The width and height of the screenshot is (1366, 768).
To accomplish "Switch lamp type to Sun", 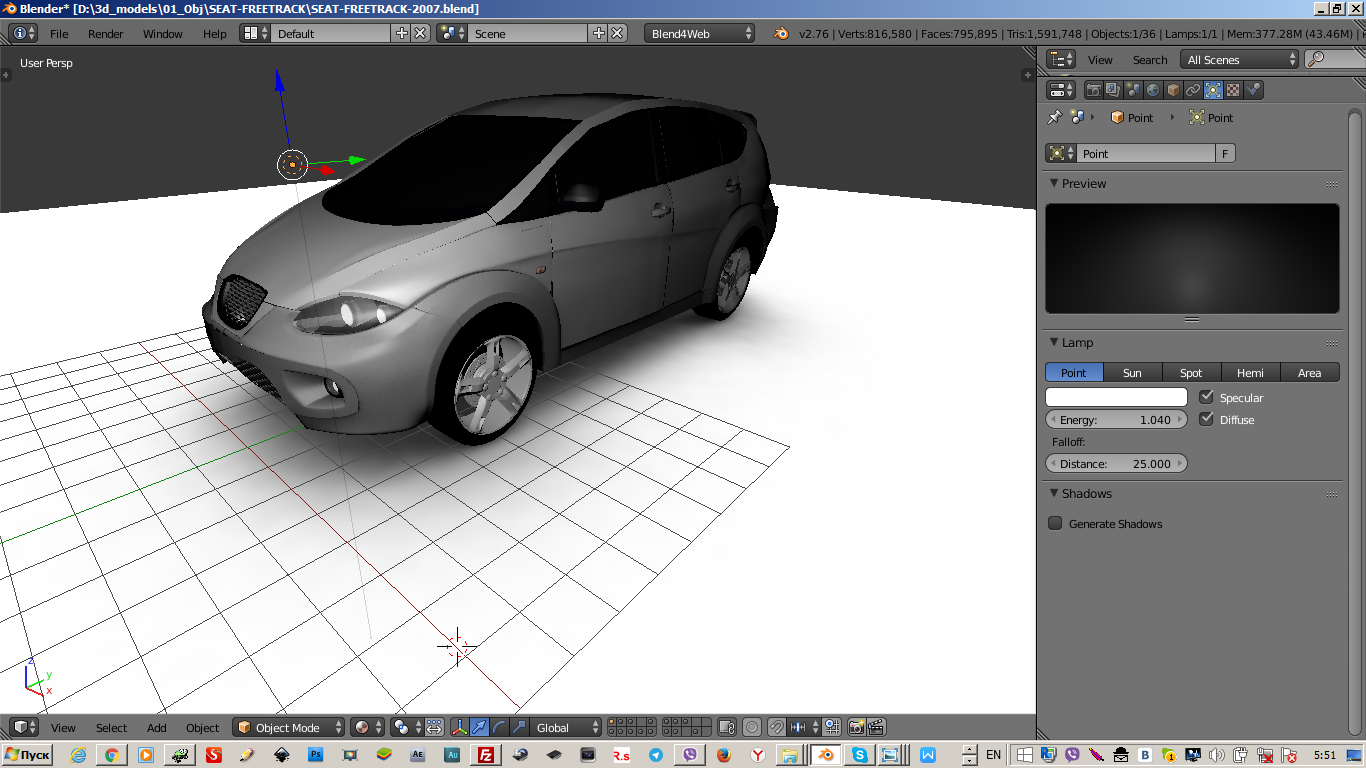I will coord(1132,372).
